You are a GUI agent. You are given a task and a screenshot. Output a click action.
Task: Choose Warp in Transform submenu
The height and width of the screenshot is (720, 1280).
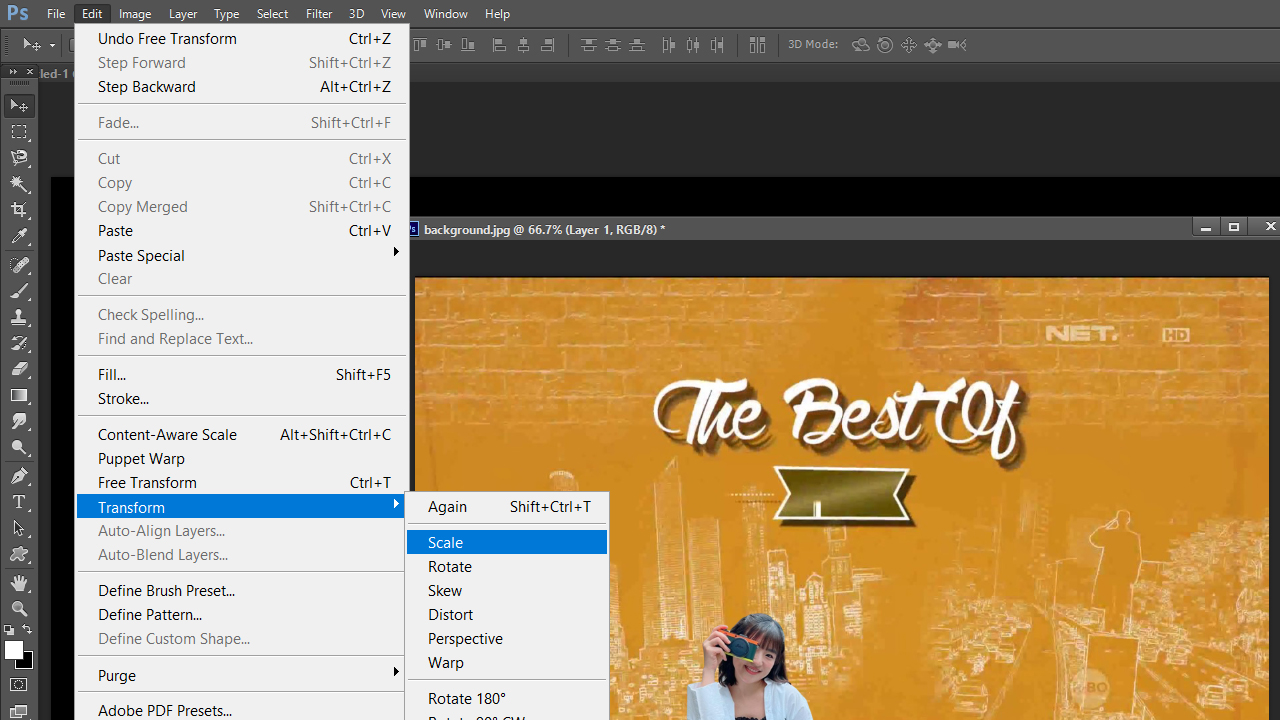tap(507, 662)
